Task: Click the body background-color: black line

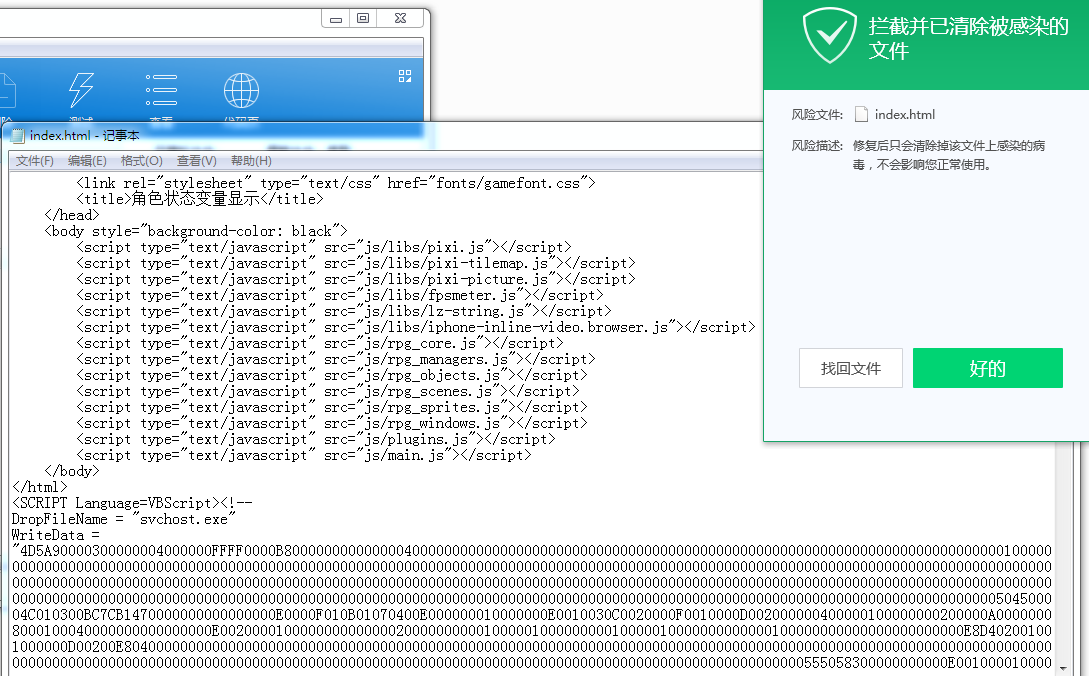Action: [195, 231]
